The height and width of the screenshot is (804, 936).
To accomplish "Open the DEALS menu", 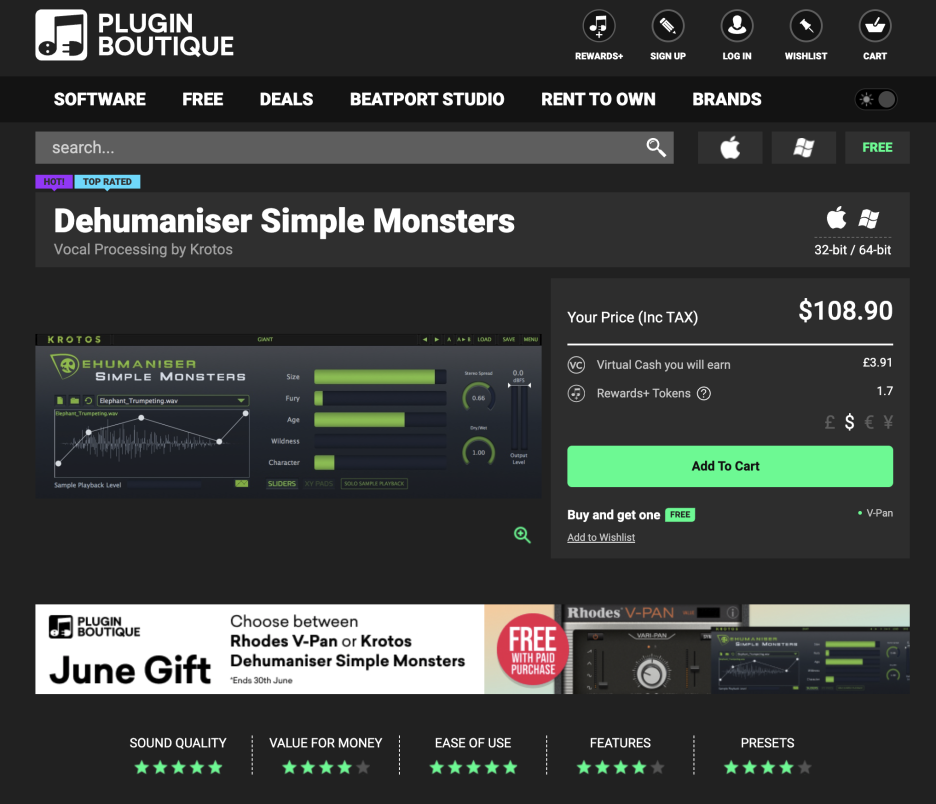I will point(286,99).
